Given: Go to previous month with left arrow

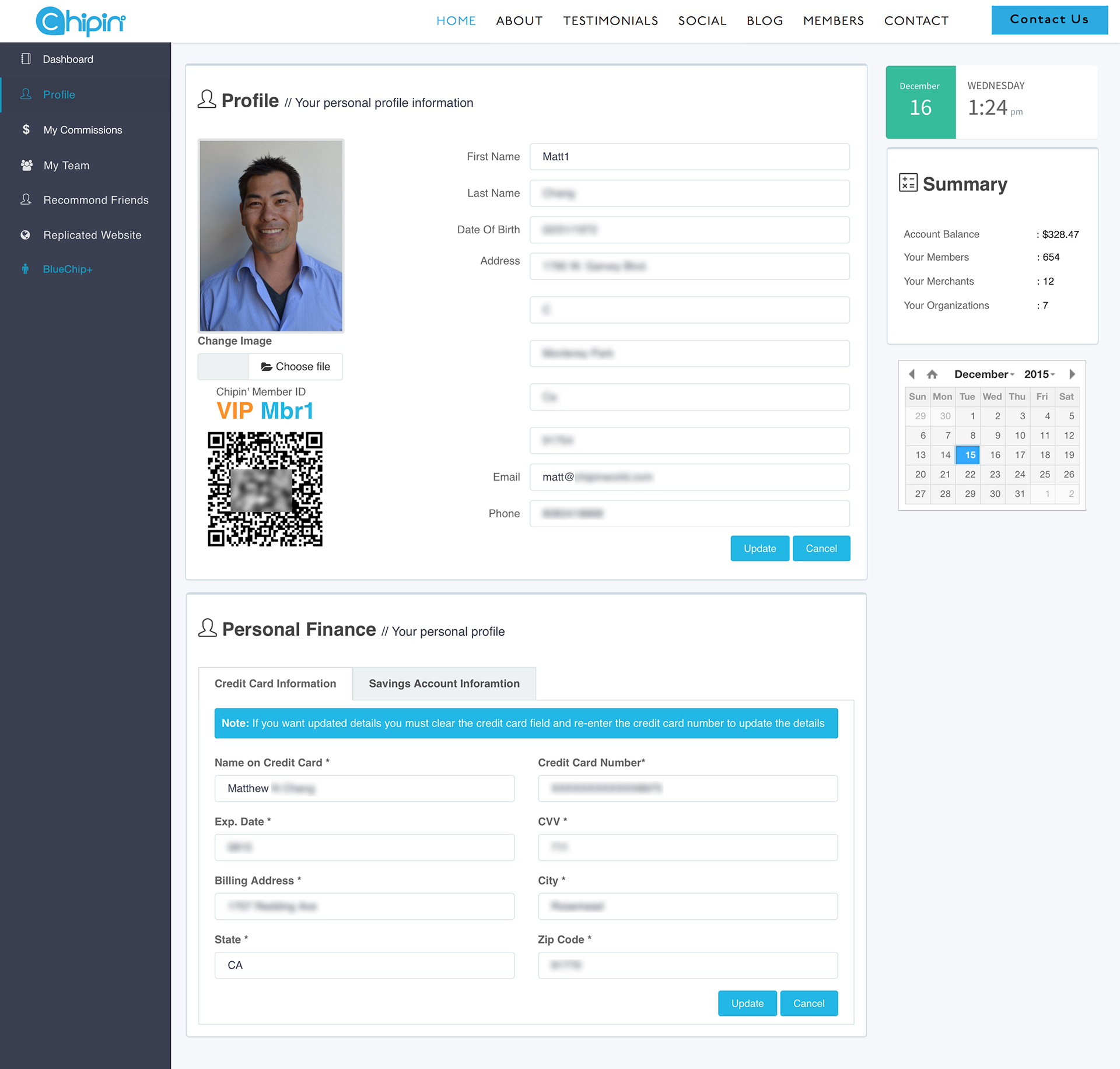Looking at the screenshot, I should coord(912,374).
